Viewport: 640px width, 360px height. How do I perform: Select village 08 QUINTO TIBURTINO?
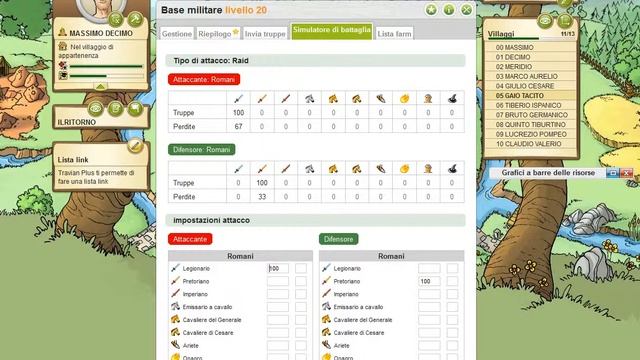point(531,124)
